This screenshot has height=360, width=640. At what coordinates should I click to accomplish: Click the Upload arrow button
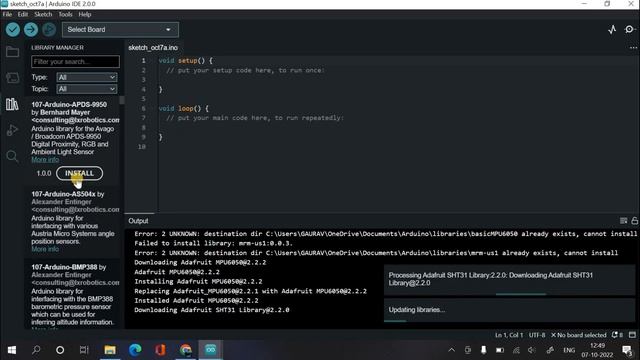[31, 29]
